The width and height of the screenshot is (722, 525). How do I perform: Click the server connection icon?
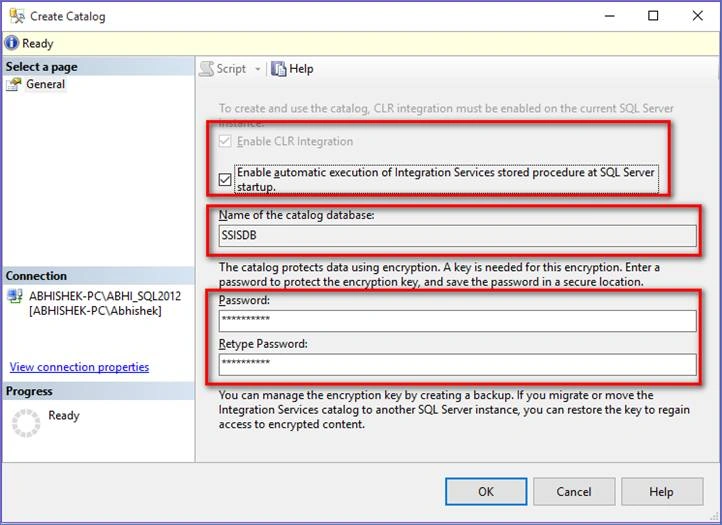pyautogui.click(x=15, y=296)
